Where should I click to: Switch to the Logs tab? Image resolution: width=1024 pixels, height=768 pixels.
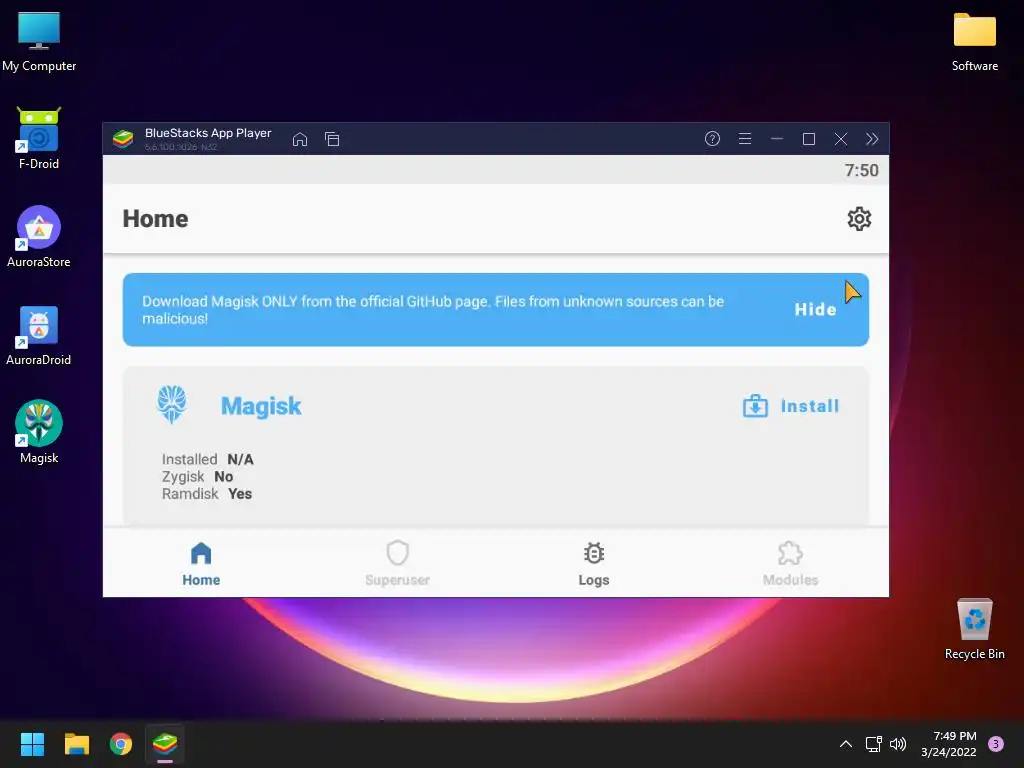[x=594, y=564]
